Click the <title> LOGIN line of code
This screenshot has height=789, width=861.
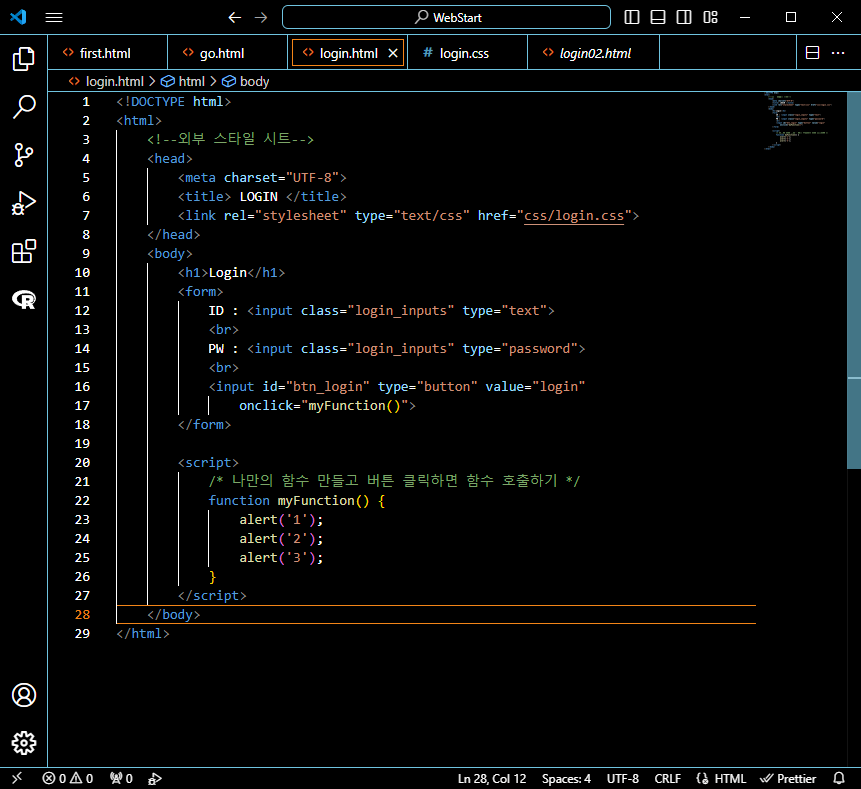click(262, 197)
